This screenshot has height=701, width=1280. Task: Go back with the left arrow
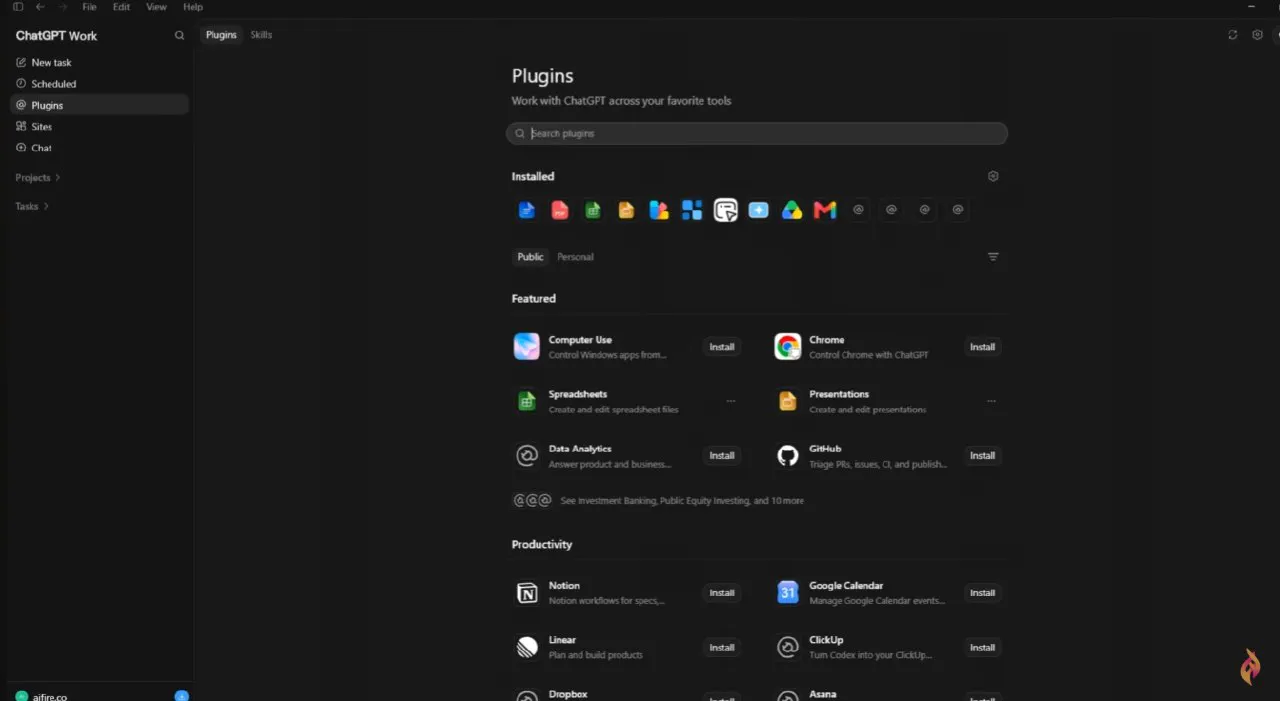40,7
